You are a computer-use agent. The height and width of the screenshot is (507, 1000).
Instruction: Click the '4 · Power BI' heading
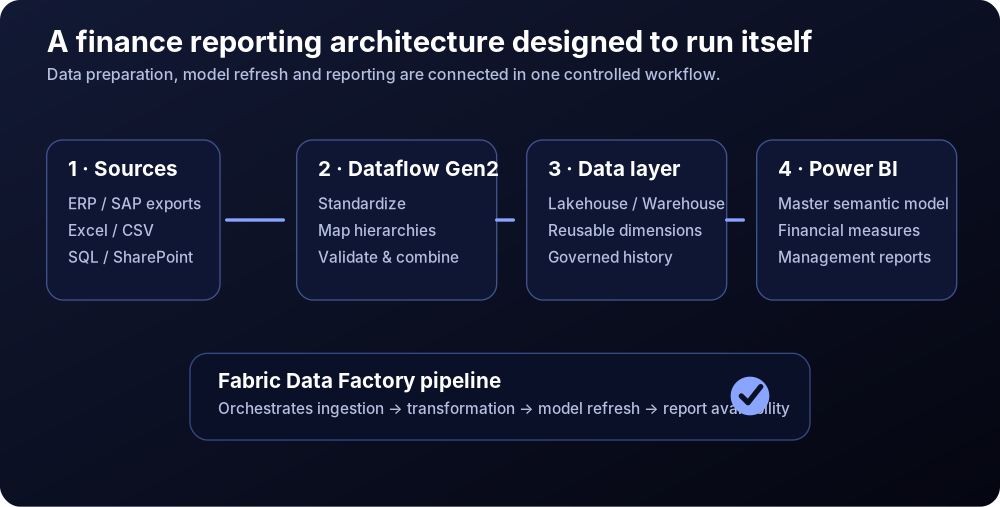coord(838,169)
